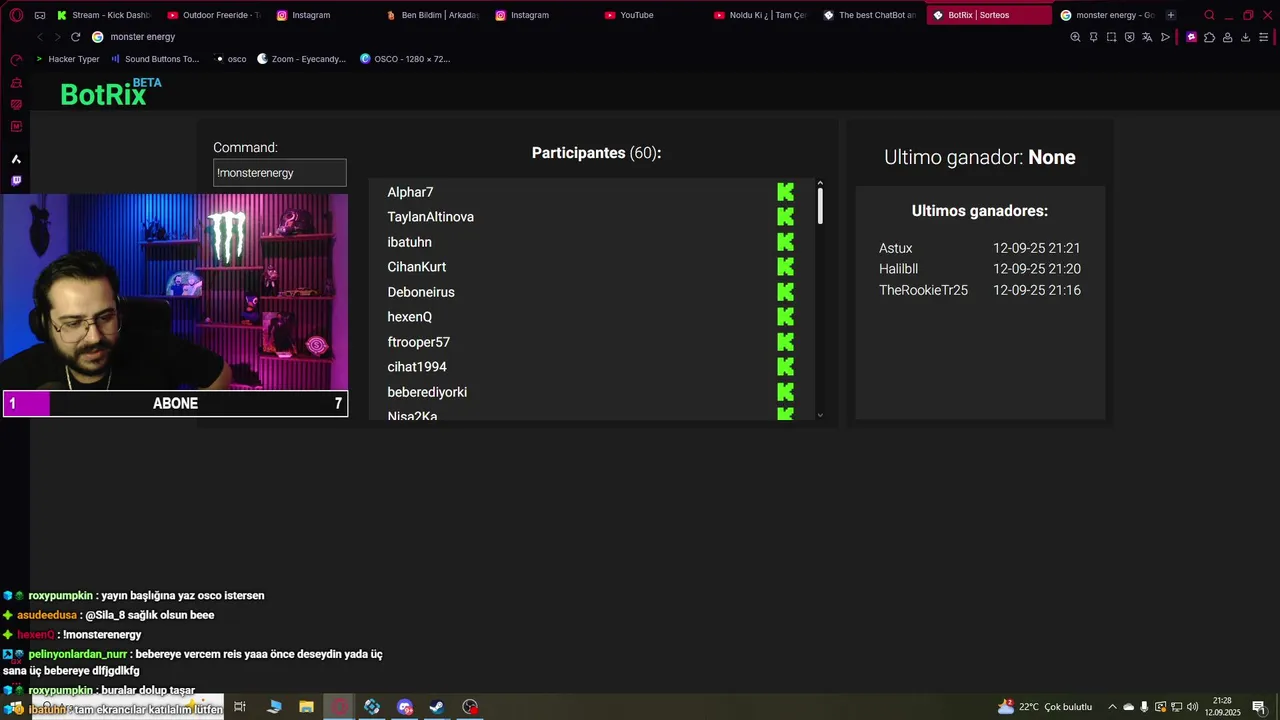Open the tab search magnifier icon
This screenshot has width=1280, height=720.
click(x=1210, y=15)
